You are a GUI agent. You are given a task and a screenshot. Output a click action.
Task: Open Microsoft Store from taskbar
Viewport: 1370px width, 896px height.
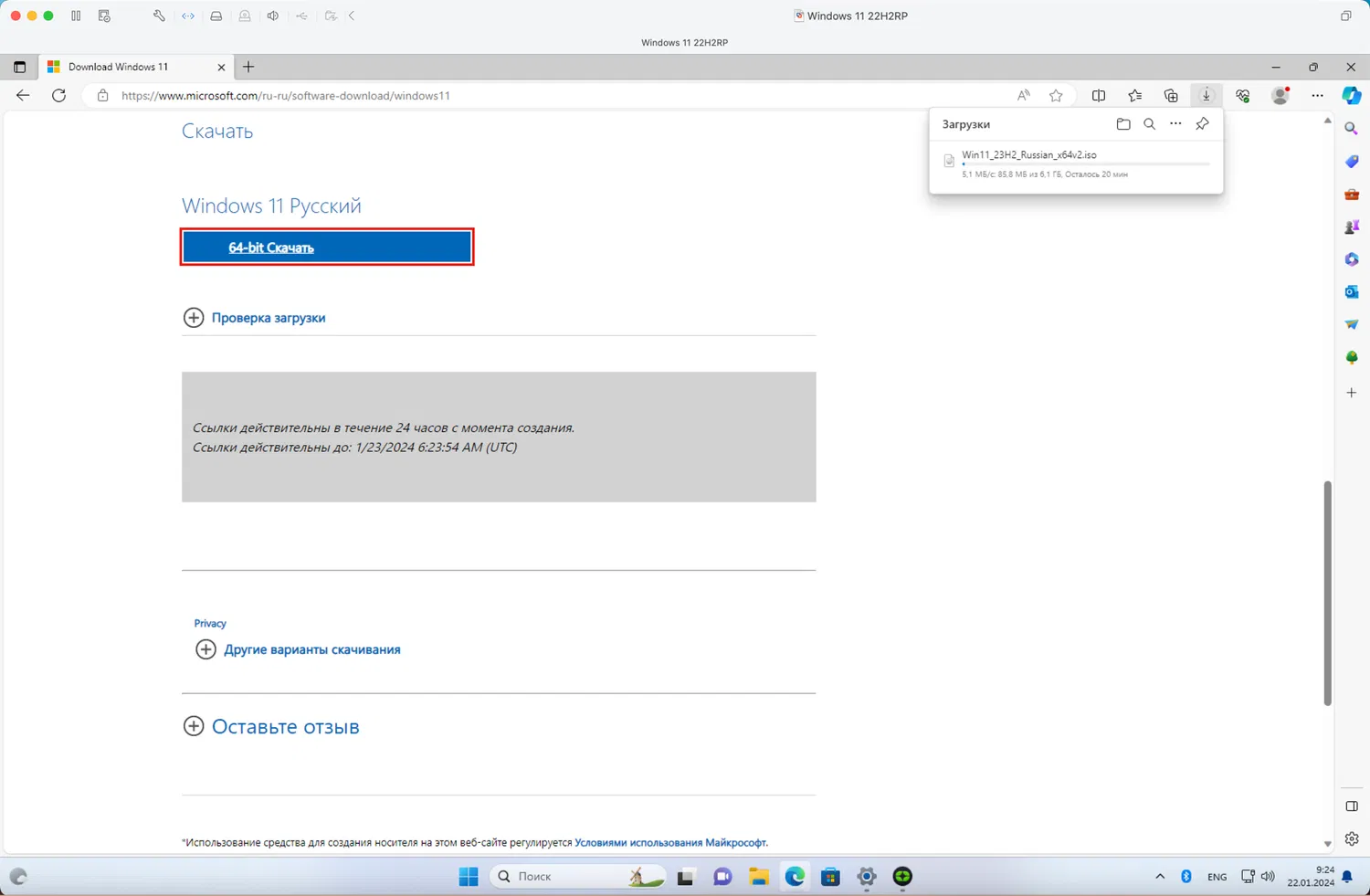(830, 877)
